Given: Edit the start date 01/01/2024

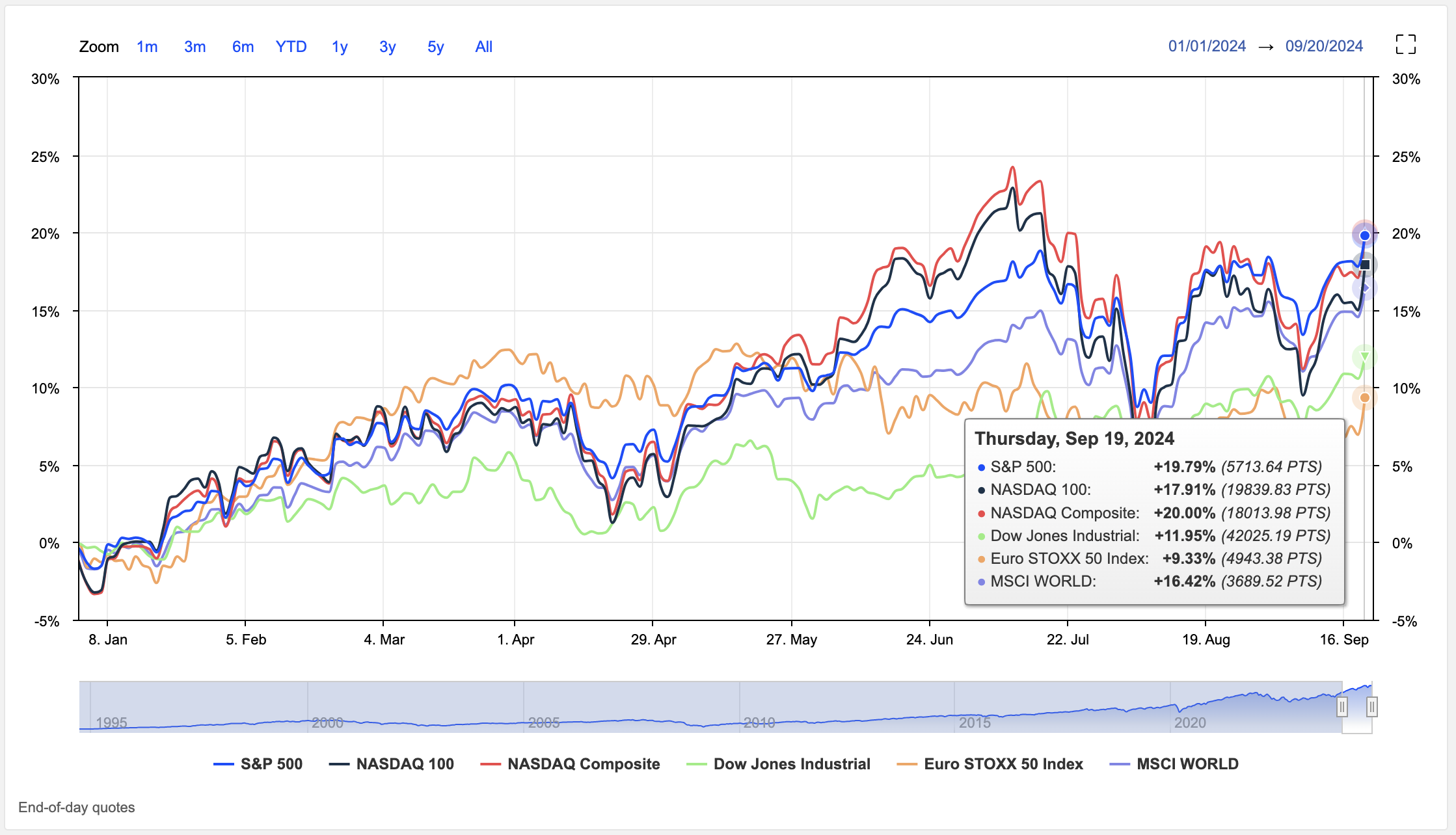Looking at the screenshot, I should point(1207,46).
